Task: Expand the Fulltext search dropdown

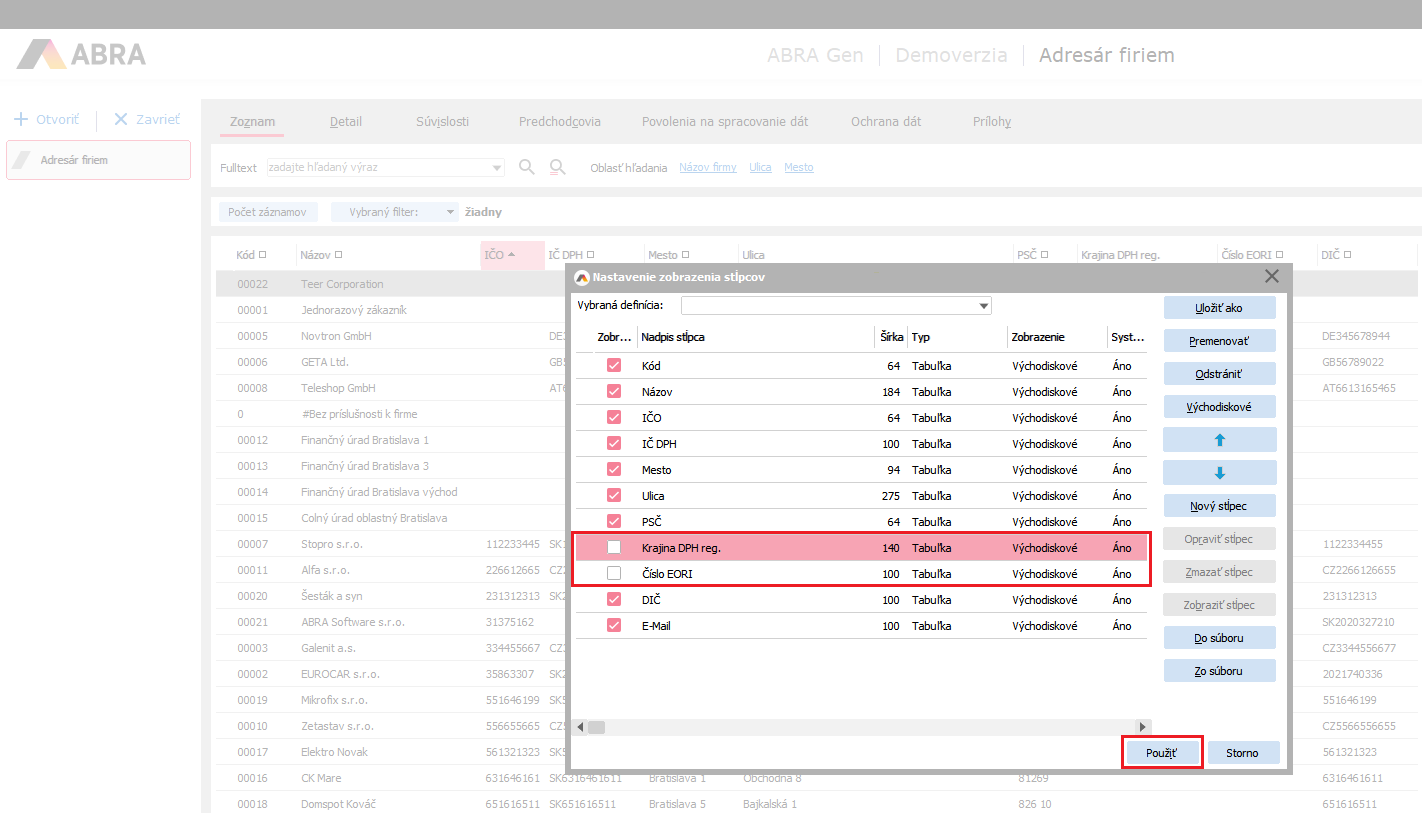Action: [497, 167]
